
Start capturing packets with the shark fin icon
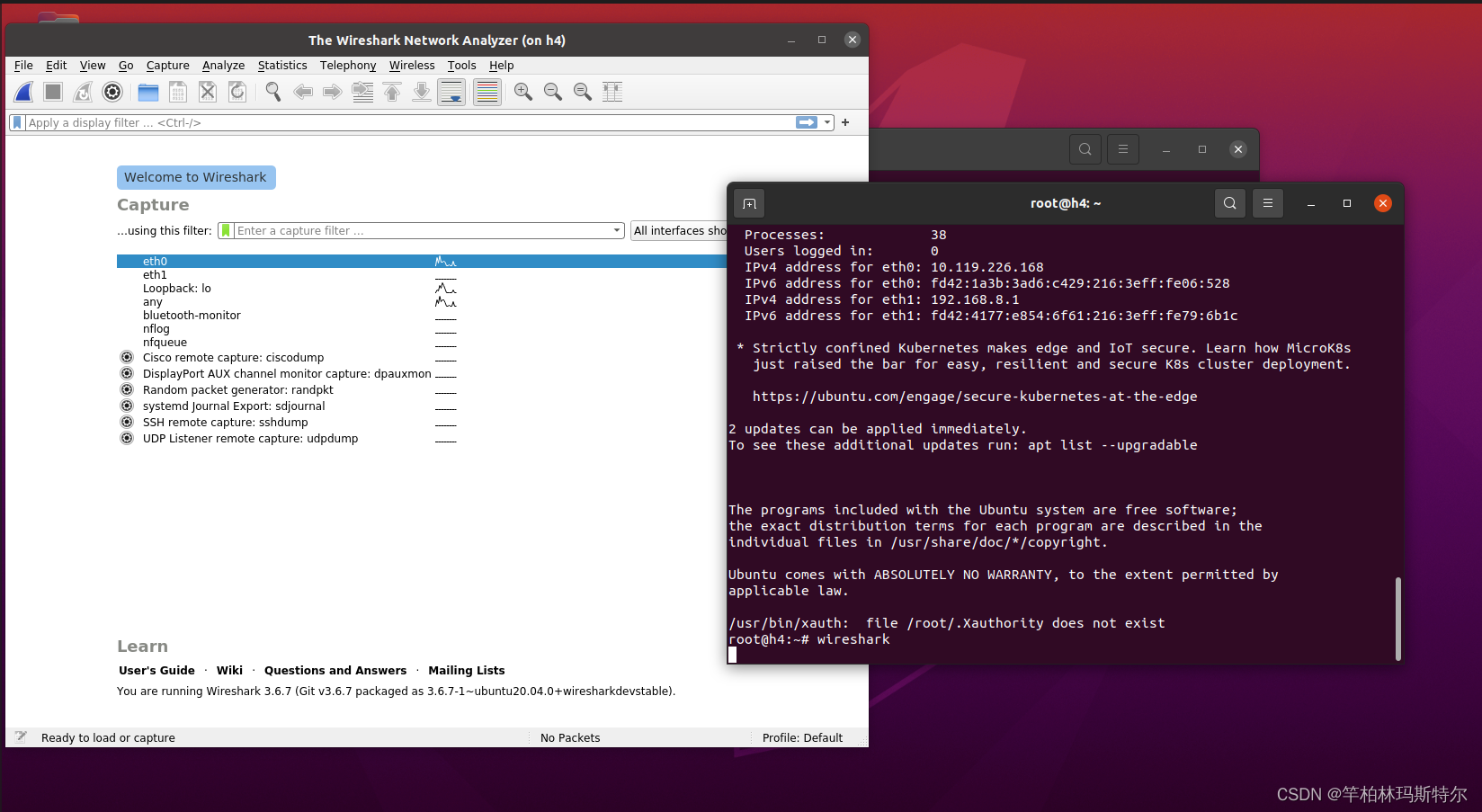[x=22, y=92]
